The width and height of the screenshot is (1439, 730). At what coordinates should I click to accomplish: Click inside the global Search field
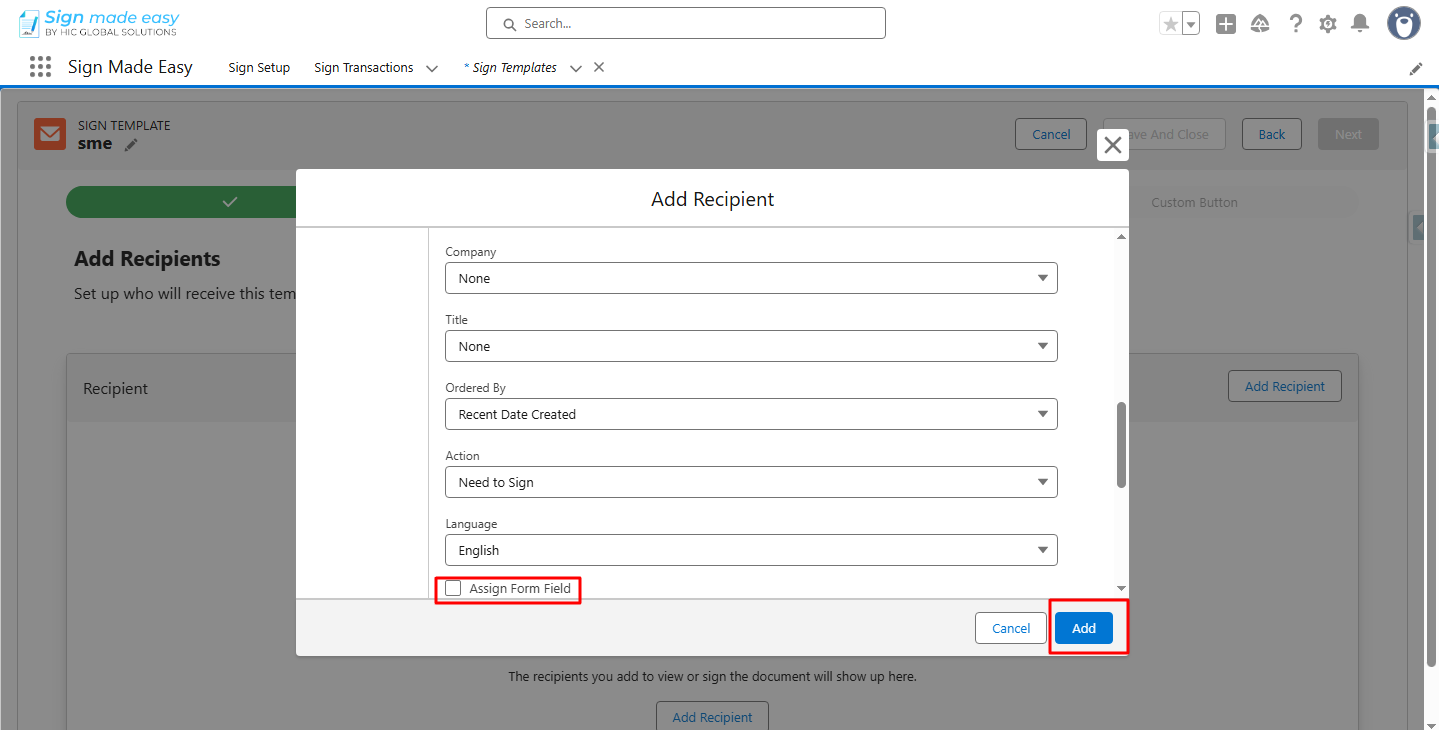685,22
